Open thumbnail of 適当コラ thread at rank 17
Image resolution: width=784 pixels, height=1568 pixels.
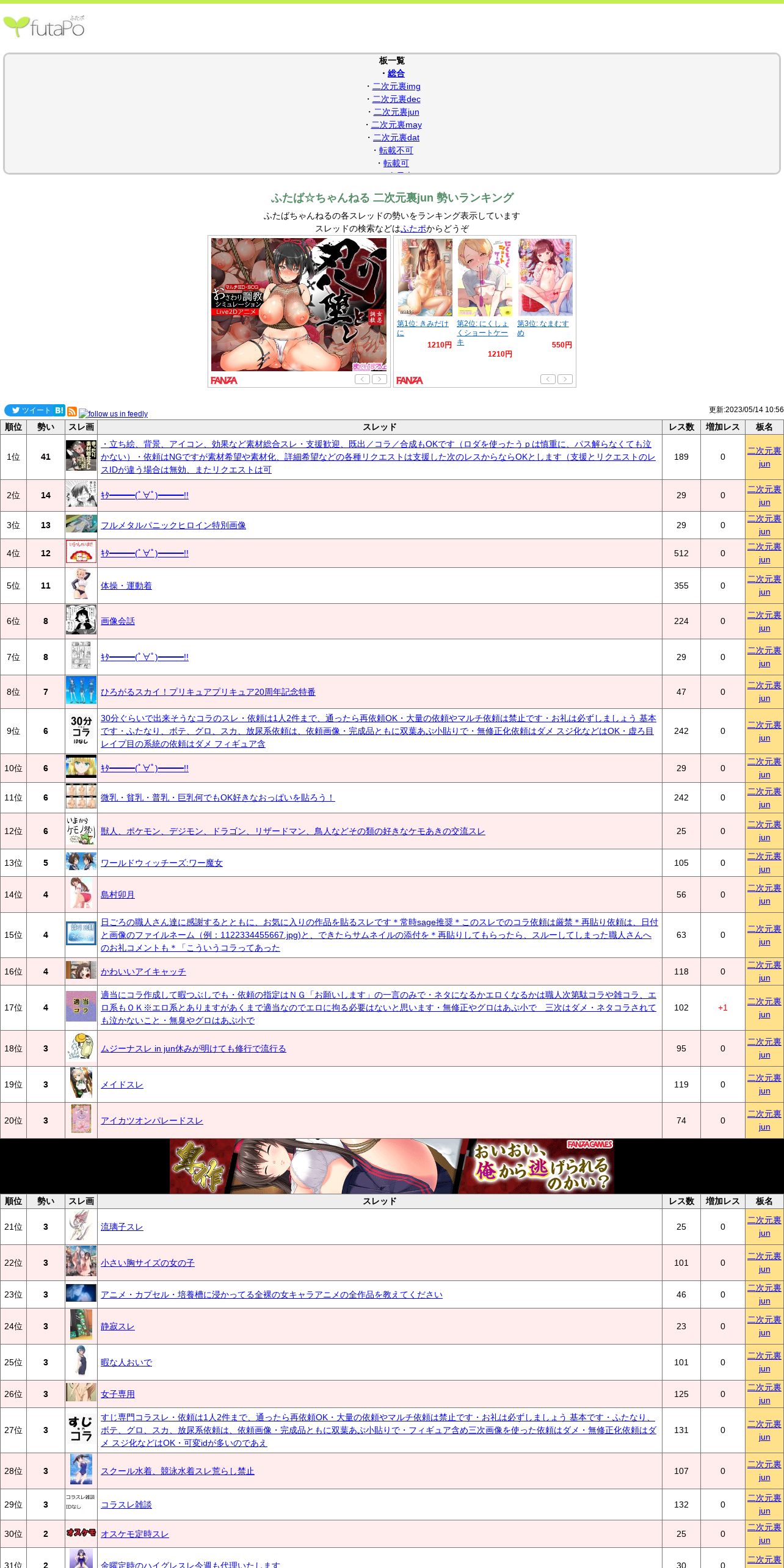point(81,1006)
